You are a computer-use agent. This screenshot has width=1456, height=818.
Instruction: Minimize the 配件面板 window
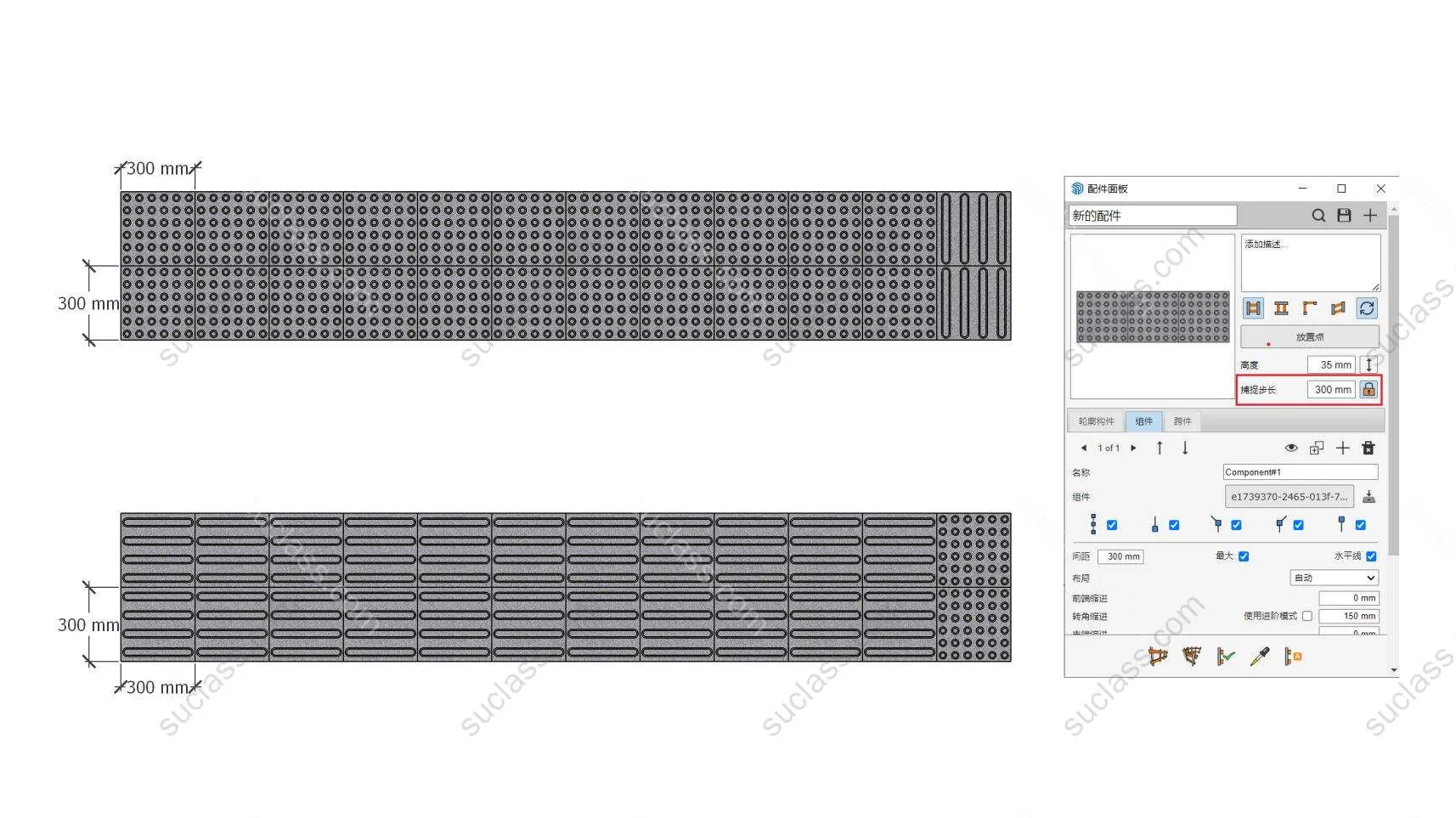(x=1303, y=189)
